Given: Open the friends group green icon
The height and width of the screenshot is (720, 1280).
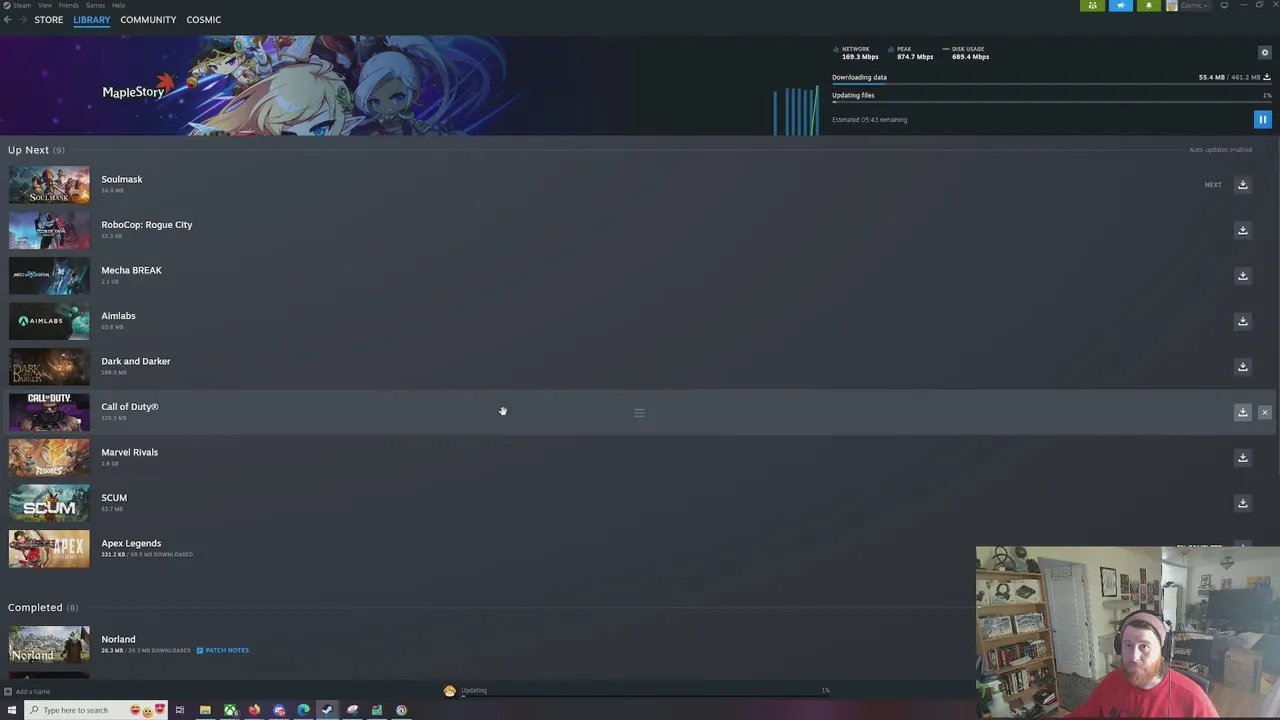Looking at the screenshot, I should (x=1092, y=5).
